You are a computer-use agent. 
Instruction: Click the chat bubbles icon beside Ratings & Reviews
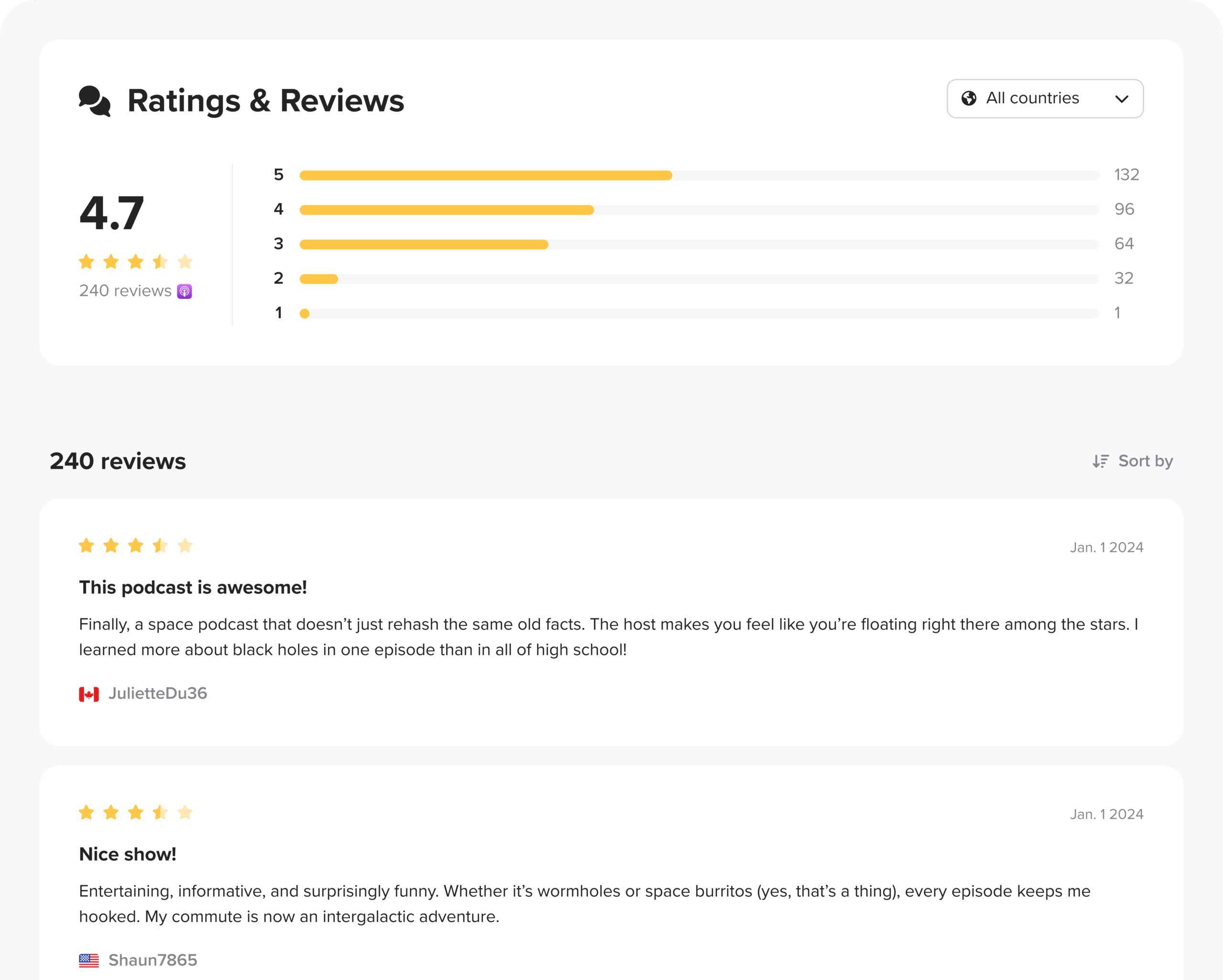pos(95,101)
